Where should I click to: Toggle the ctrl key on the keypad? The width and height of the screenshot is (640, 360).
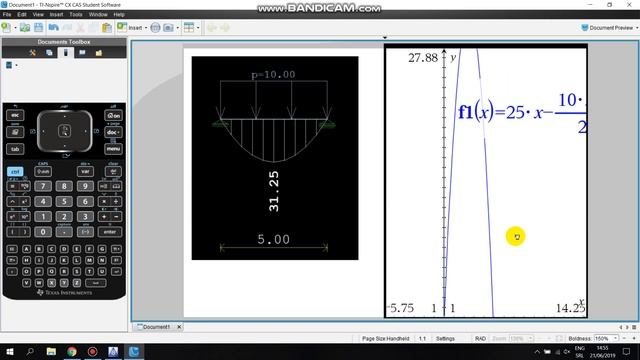pyautogui.click(x=15, y=171)
